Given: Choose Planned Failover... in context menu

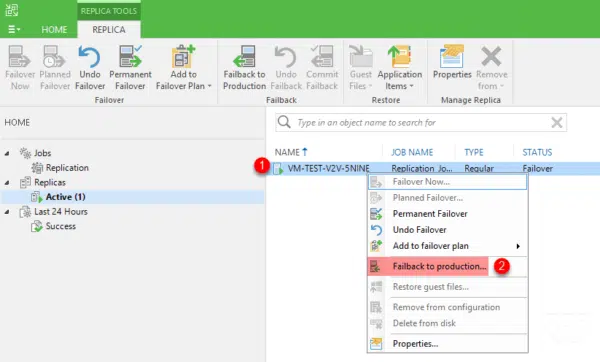Looking at the screenshot, I should click(447, 198).
